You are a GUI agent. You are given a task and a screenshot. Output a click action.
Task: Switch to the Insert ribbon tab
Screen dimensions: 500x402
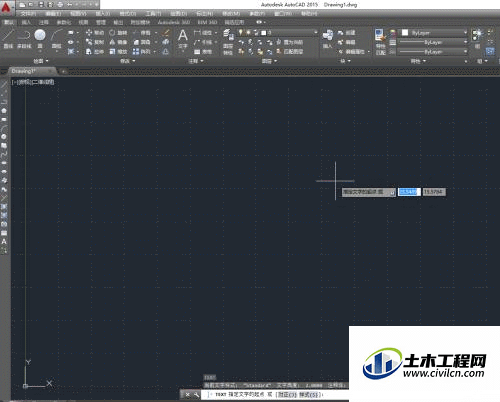pos(26,22)
